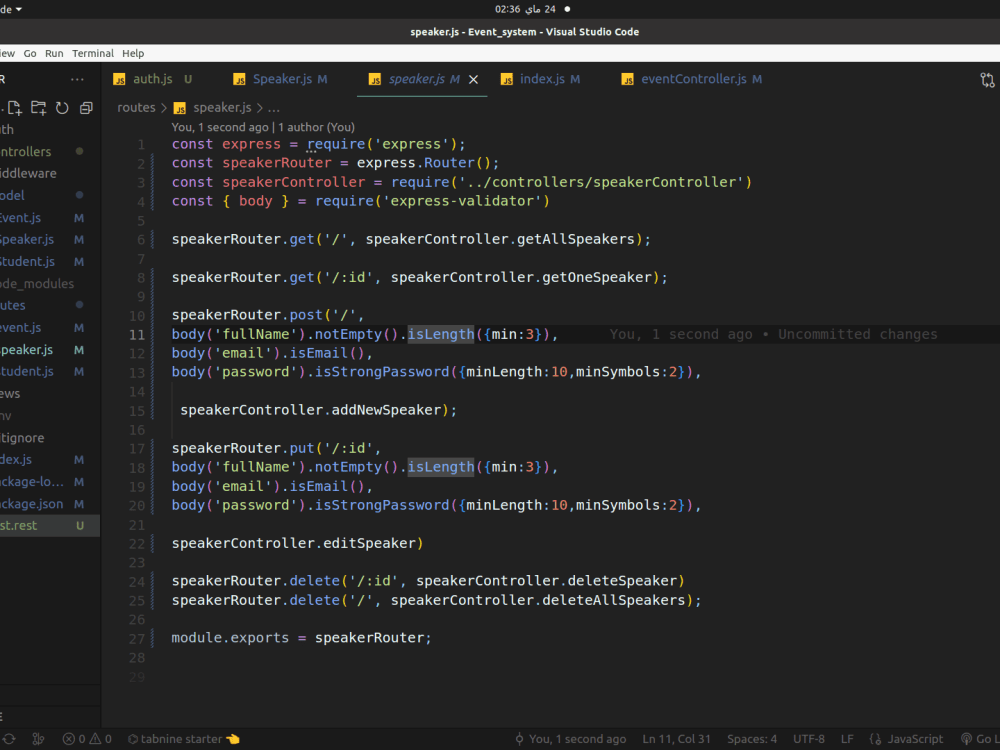Collapse all folders in Explorer
Viewport: 1000px width, 750px height.
[84, 108]
